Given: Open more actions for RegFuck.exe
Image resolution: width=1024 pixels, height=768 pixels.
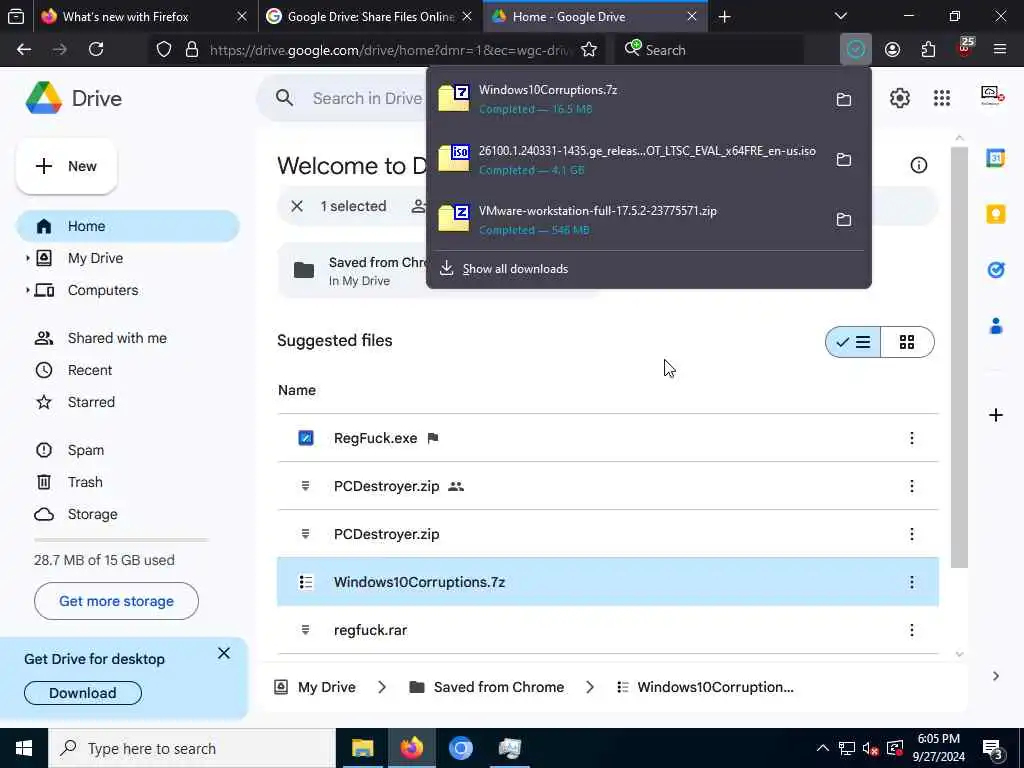Looking at the screenshot, I should (x=912, y=438).
